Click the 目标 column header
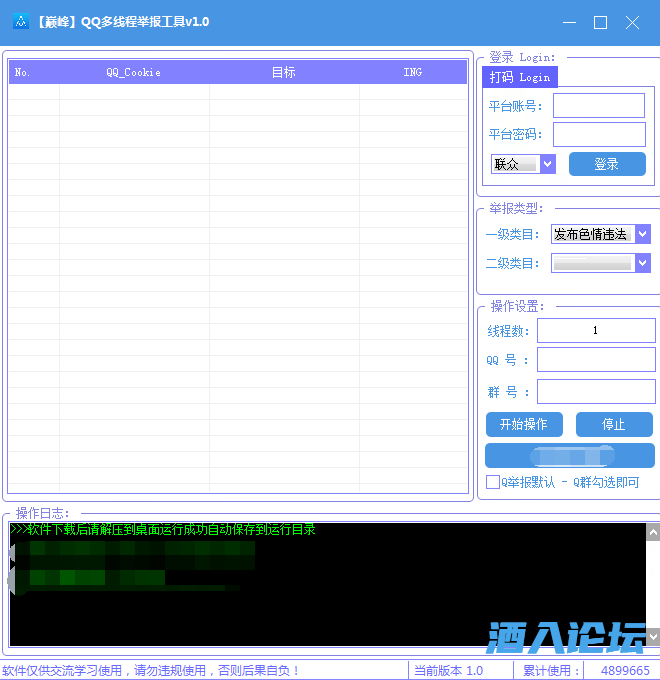 point(283,72)
